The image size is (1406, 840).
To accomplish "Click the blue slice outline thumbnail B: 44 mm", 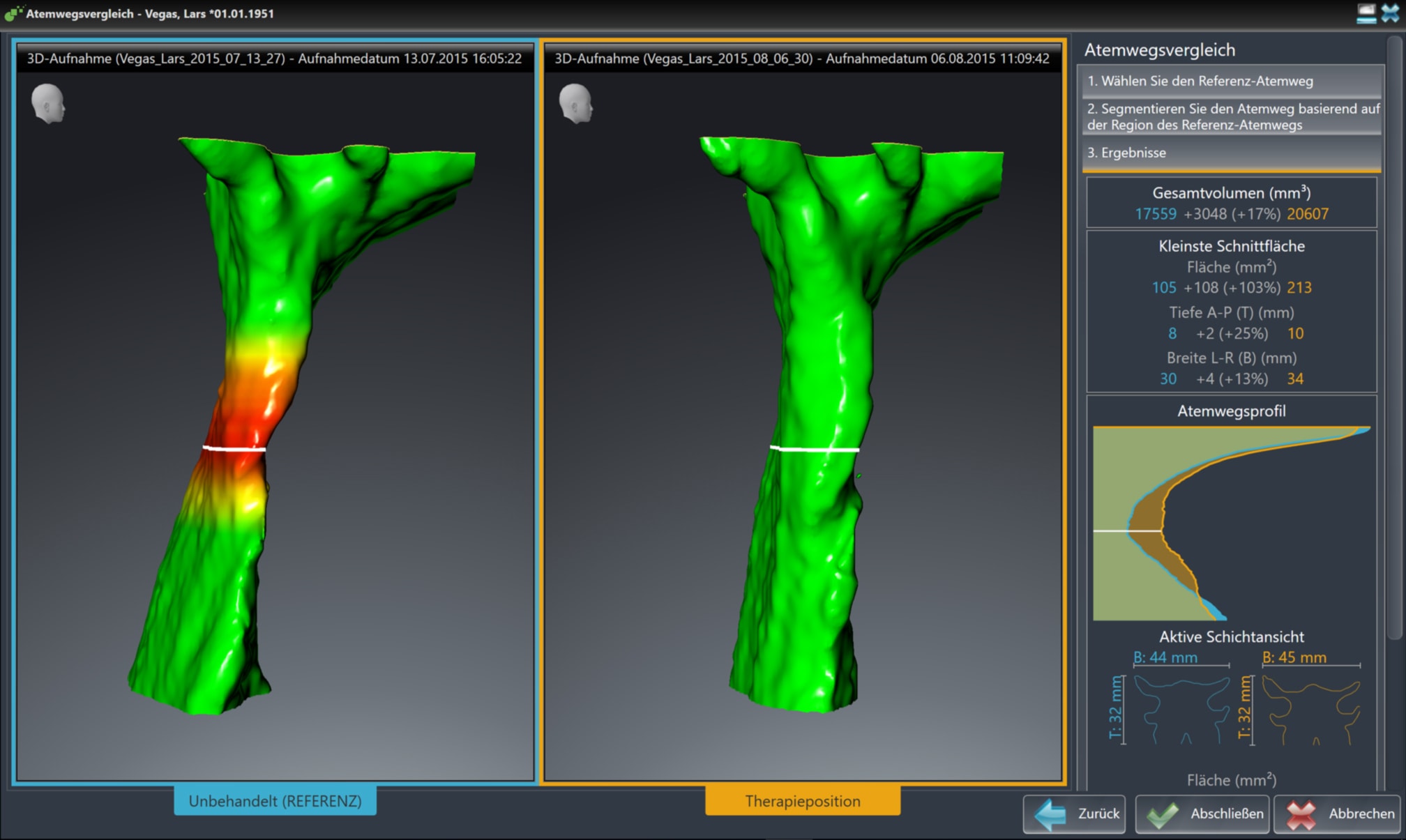I will 1181,710.
